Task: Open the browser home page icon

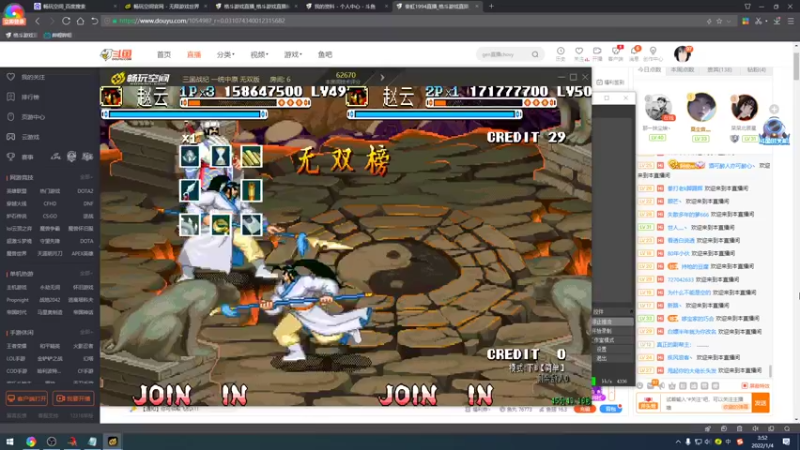Action: (x=80, y=21)
